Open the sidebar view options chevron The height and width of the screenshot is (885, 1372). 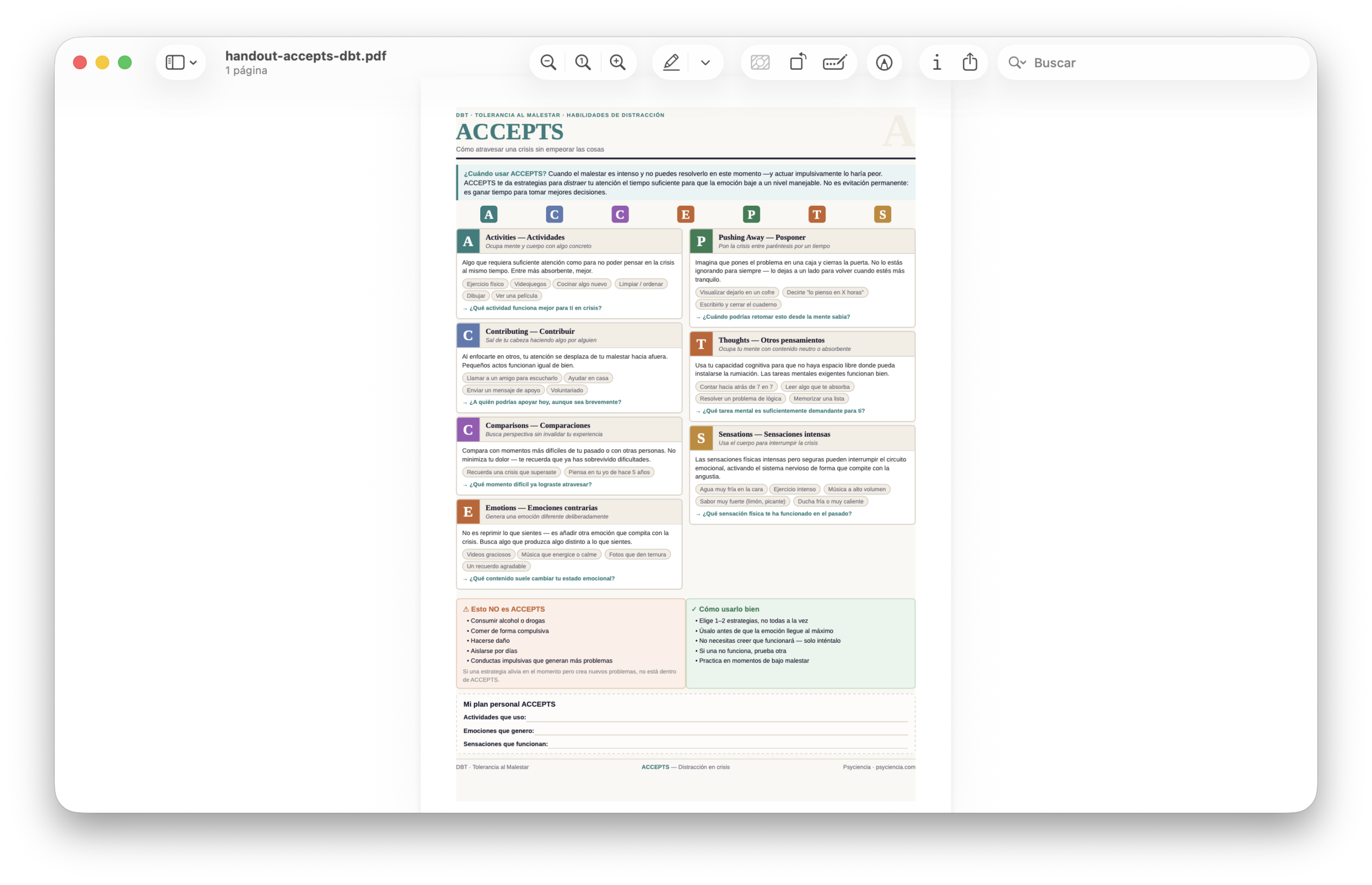point(193,62)
